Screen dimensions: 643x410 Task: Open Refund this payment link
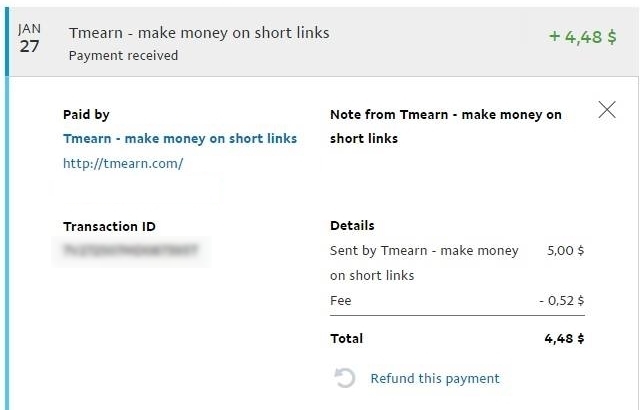(435, 378)
